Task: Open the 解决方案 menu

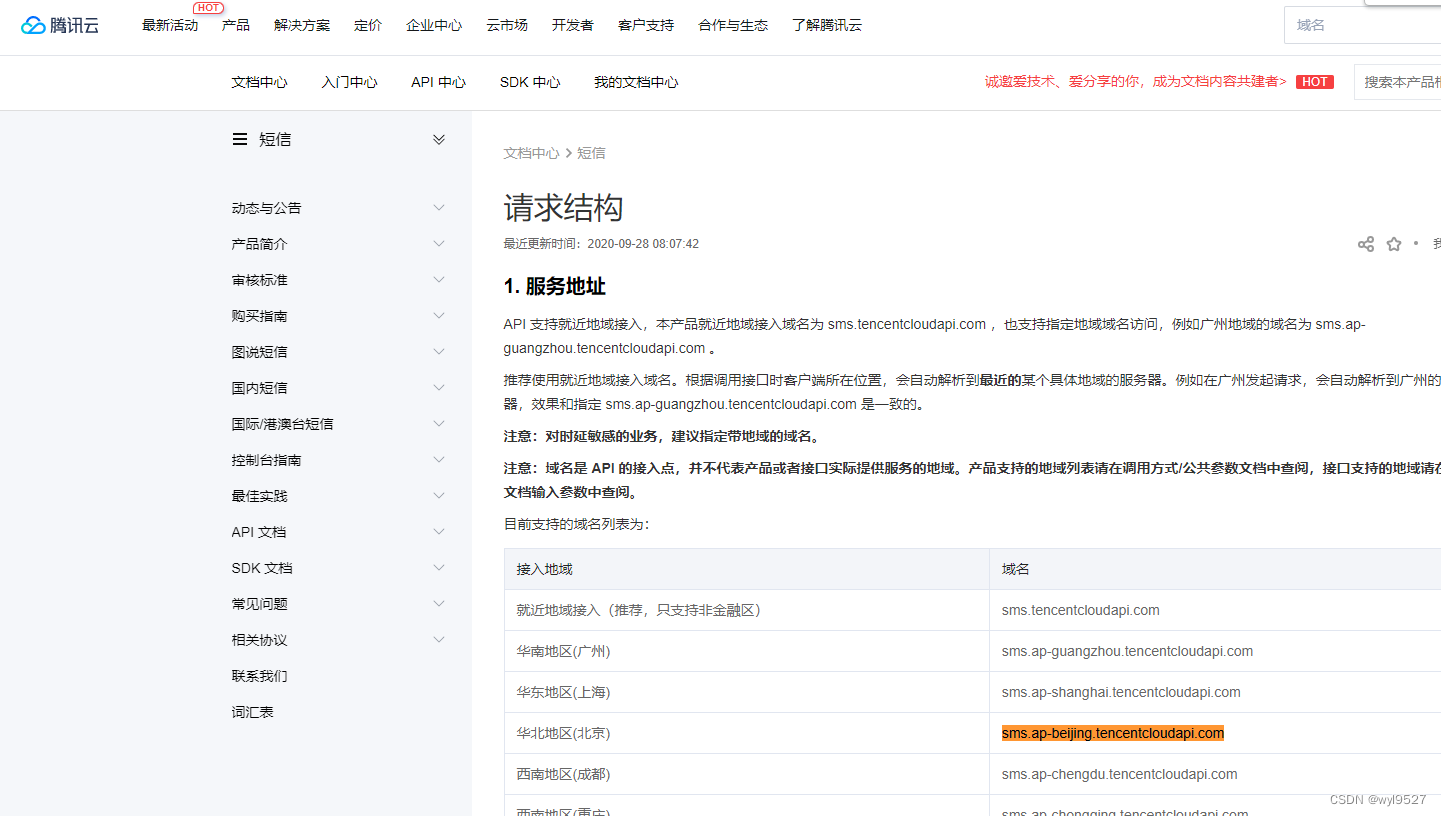Action: (x=302, y=25)
